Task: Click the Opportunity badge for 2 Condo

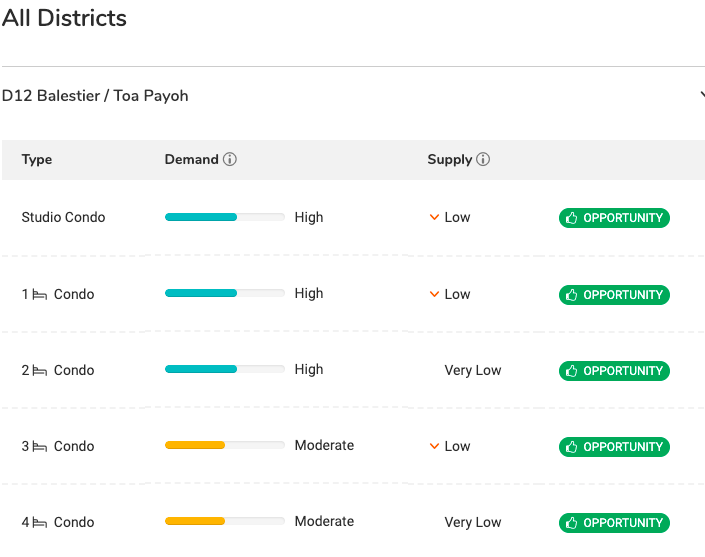Action: click(x=613, y=371)
